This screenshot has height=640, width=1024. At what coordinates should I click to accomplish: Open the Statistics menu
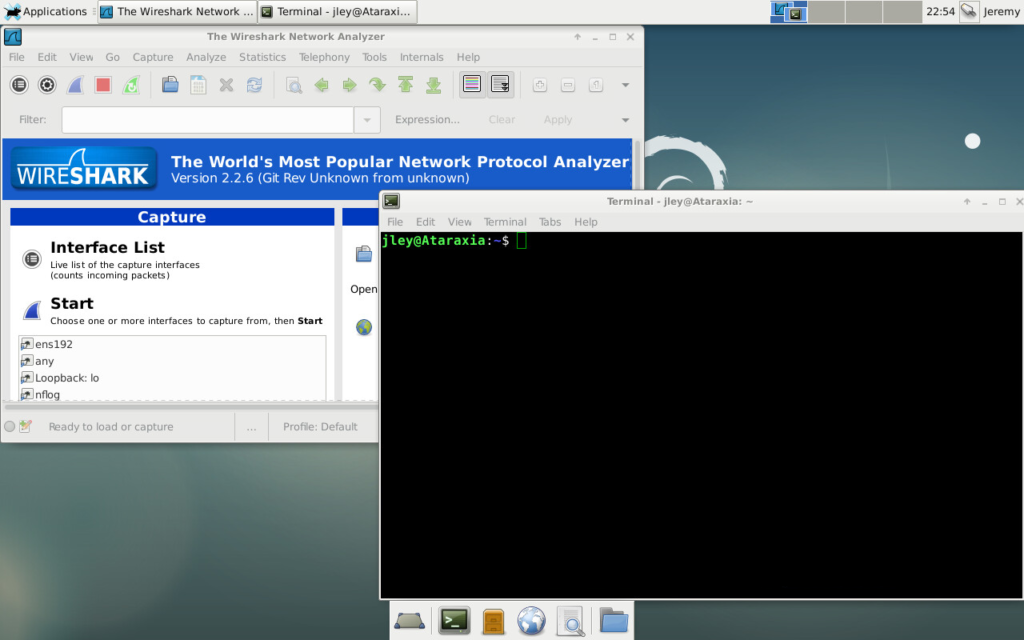pyautogui.click(x=263, y=57)
